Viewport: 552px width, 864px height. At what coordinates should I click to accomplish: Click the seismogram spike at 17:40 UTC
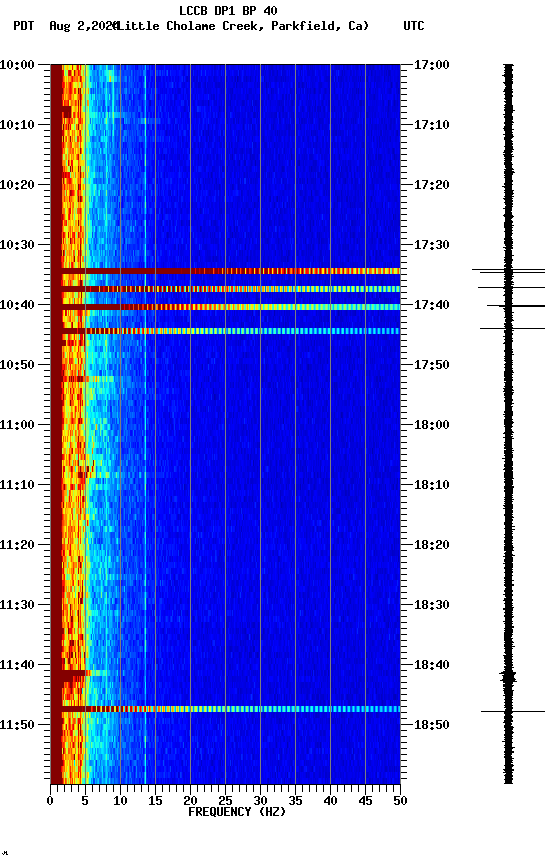516,306
